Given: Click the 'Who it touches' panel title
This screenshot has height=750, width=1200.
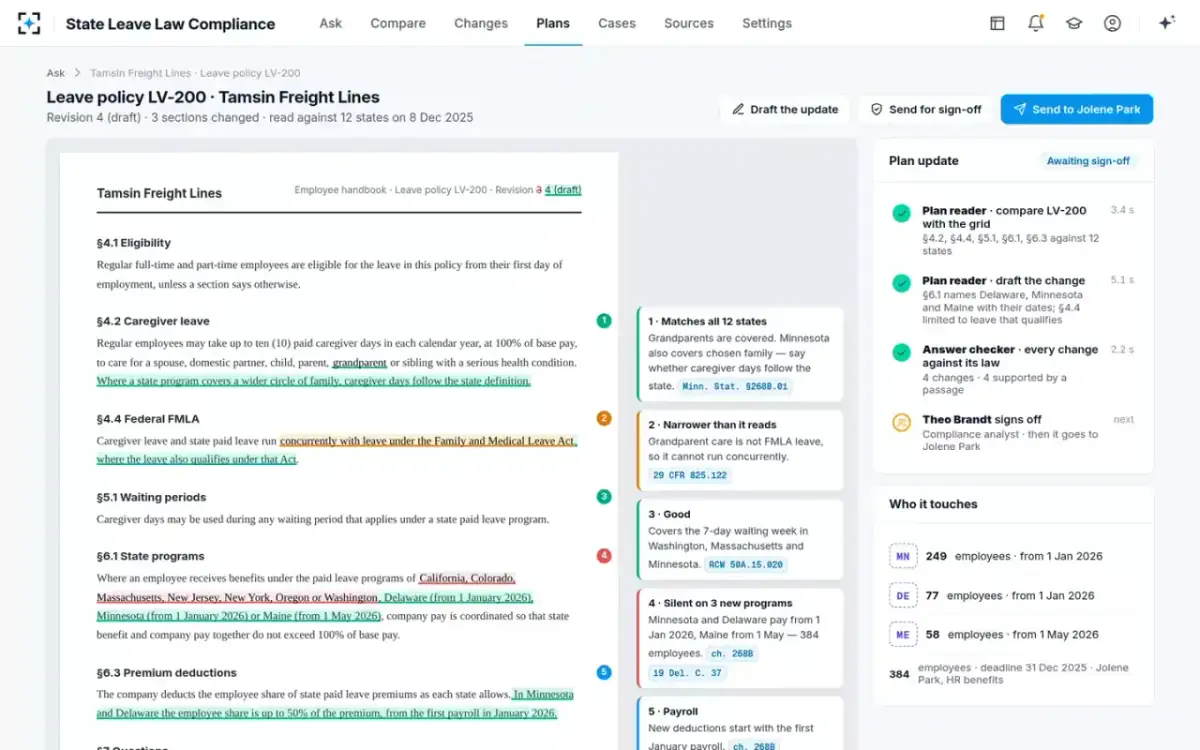Looking at the screenshot, I should (933, 504).
